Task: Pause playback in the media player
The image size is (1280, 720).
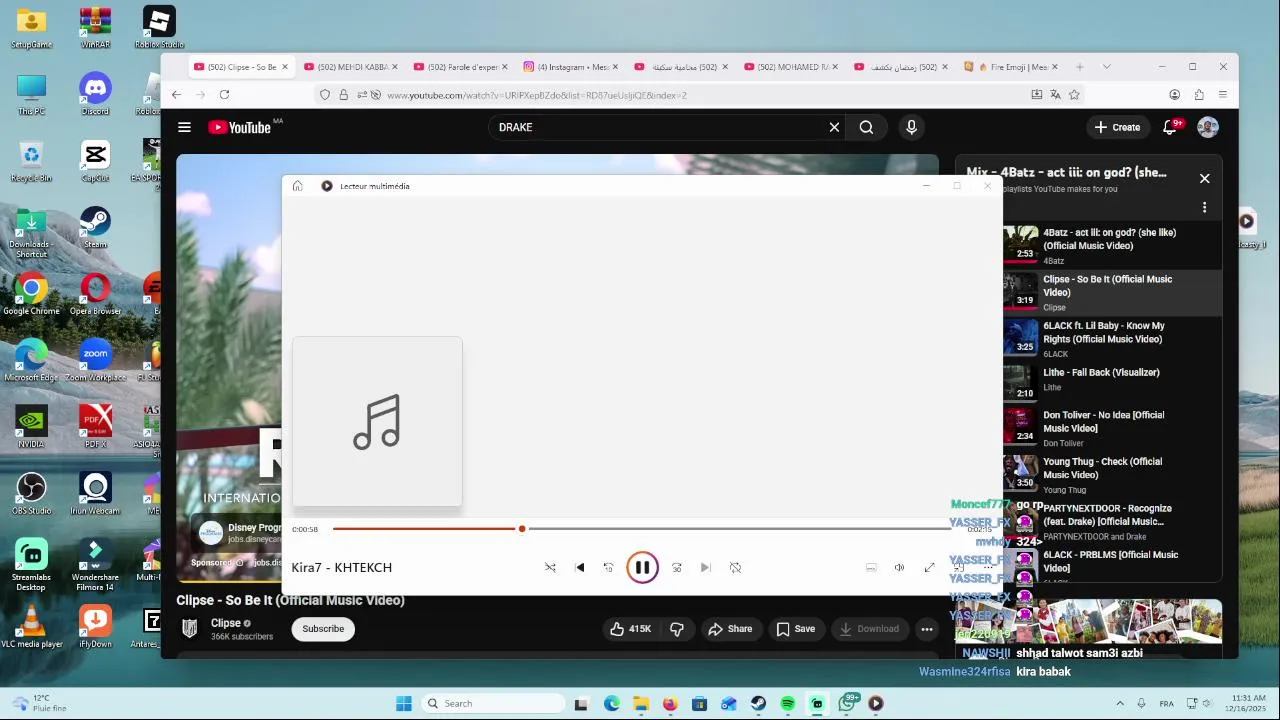Action: coord(642,567)
